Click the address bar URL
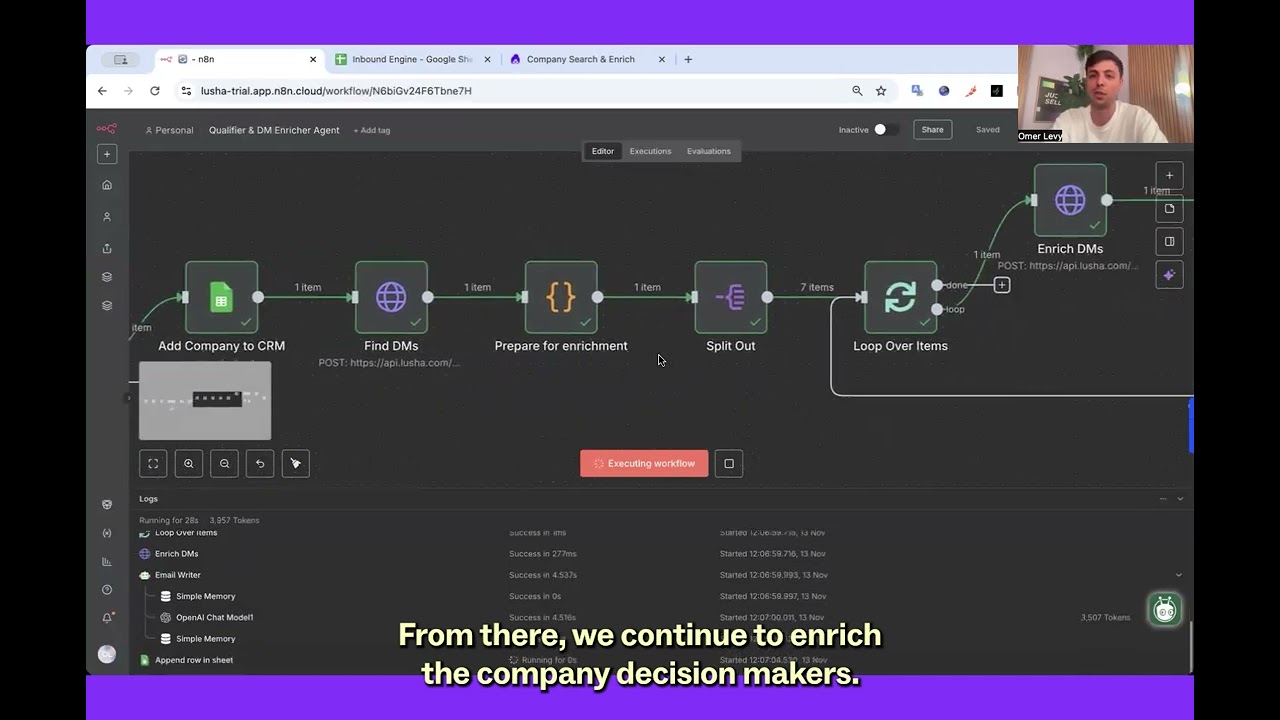 click(x=336, y=91)
